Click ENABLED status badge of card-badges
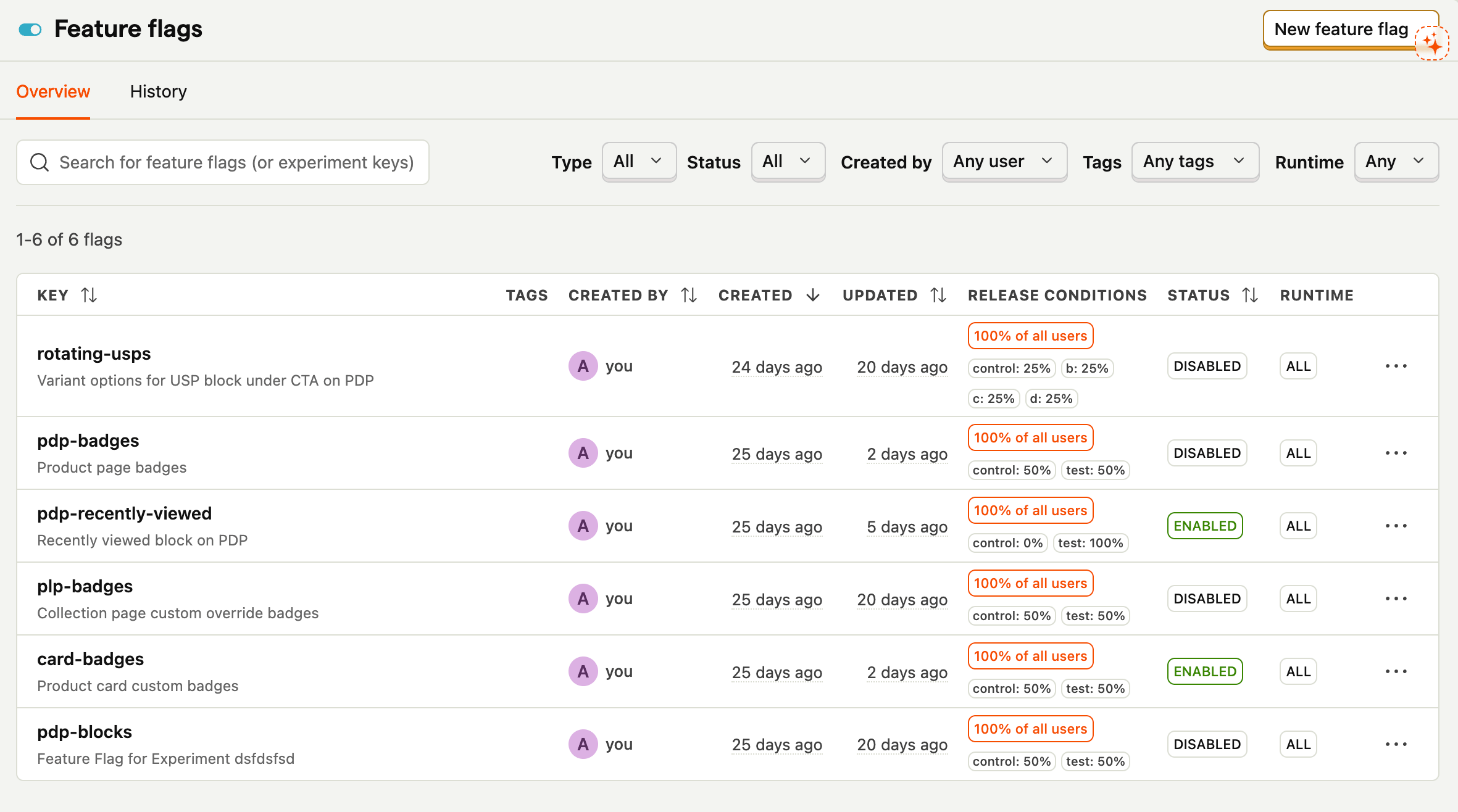The width and height of the screenshot is (1458, 812). [1204, 671]
